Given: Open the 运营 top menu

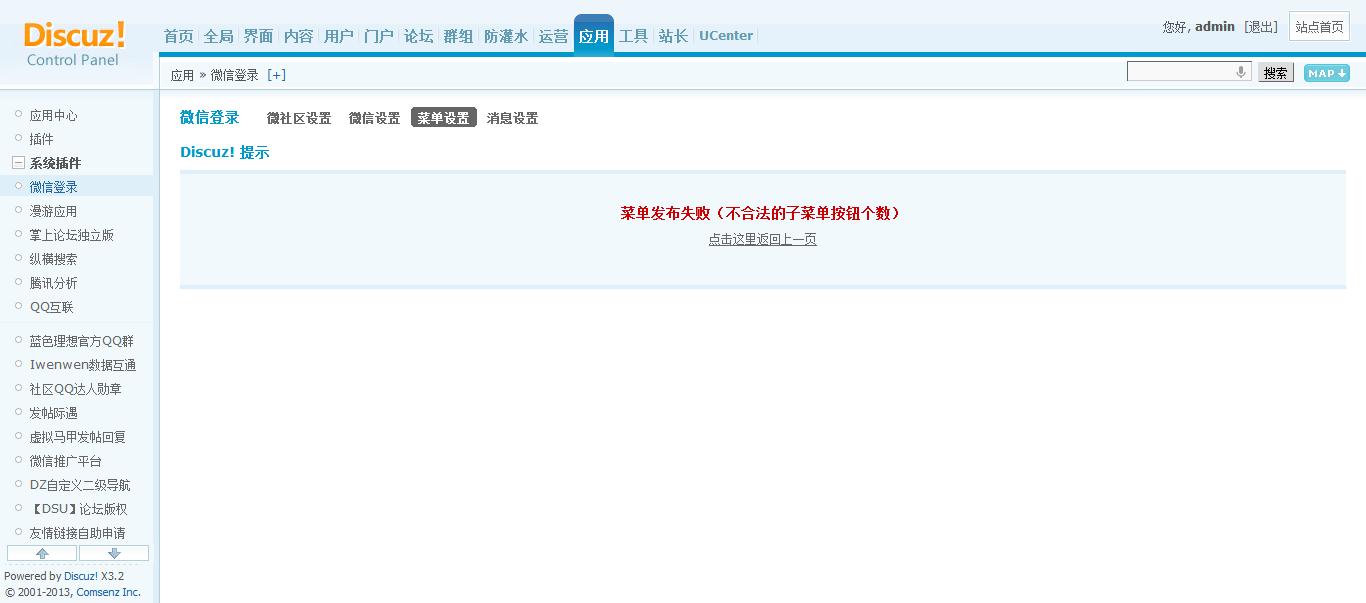Looking at the screenshot, I should pos(554,36).
